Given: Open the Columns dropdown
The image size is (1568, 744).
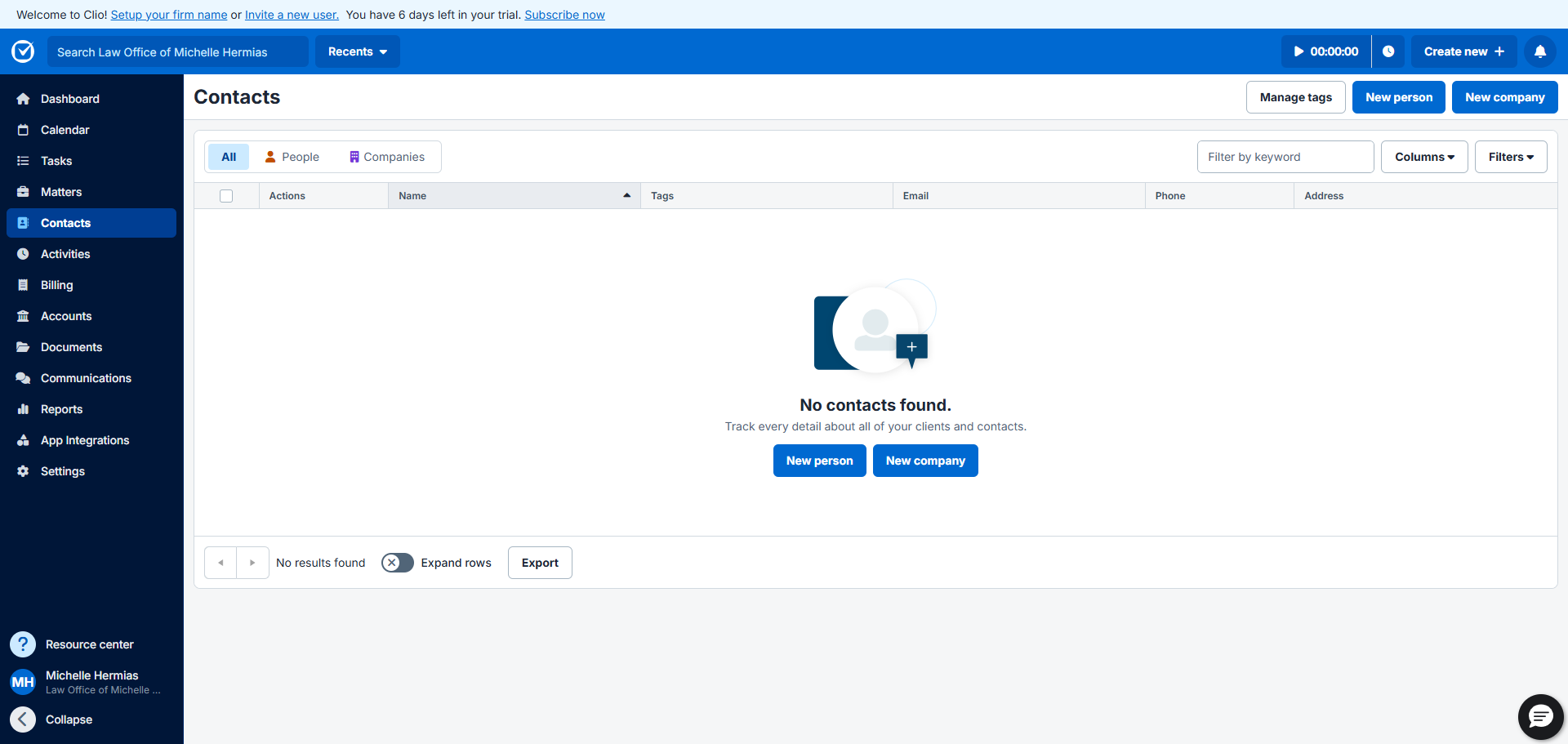Looking at the screenshot, I should tap(1423, 157).
